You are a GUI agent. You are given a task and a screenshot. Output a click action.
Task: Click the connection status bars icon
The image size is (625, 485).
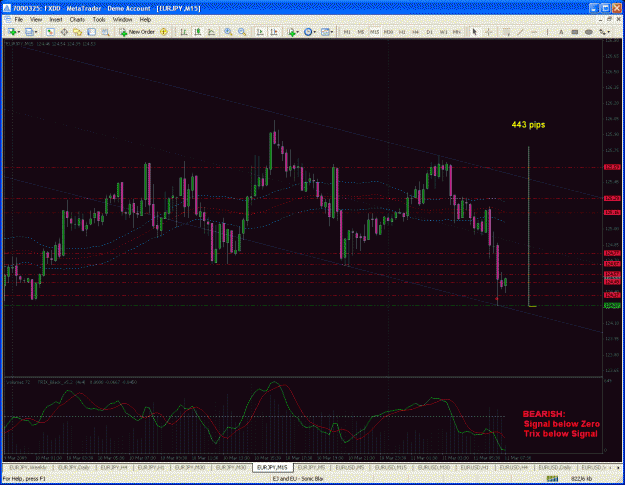click(552, 479)
